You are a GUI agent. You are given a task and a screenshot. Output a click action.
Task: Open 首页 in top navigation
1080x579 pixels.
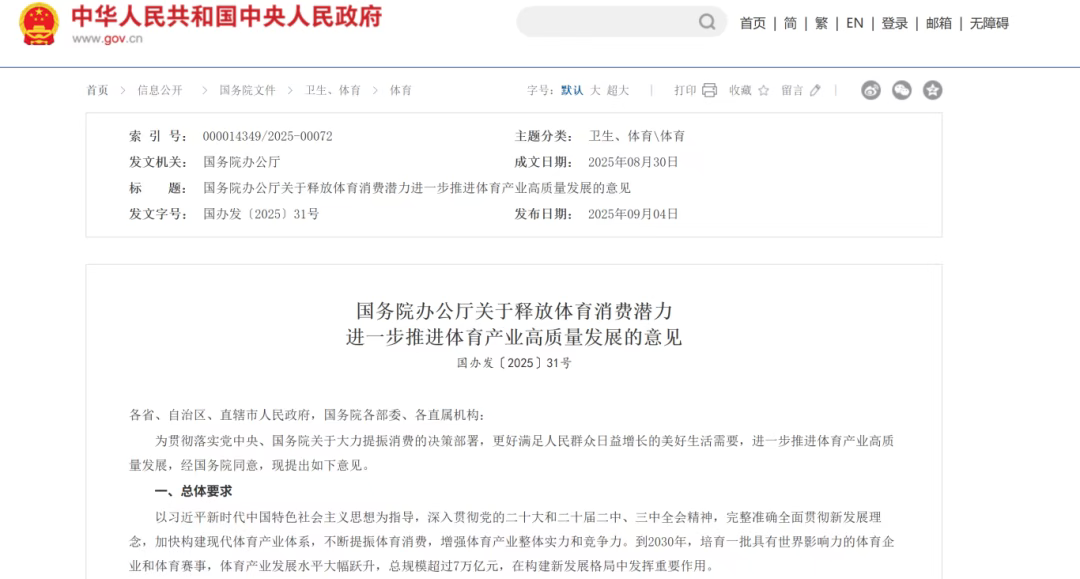pos(753,23)
